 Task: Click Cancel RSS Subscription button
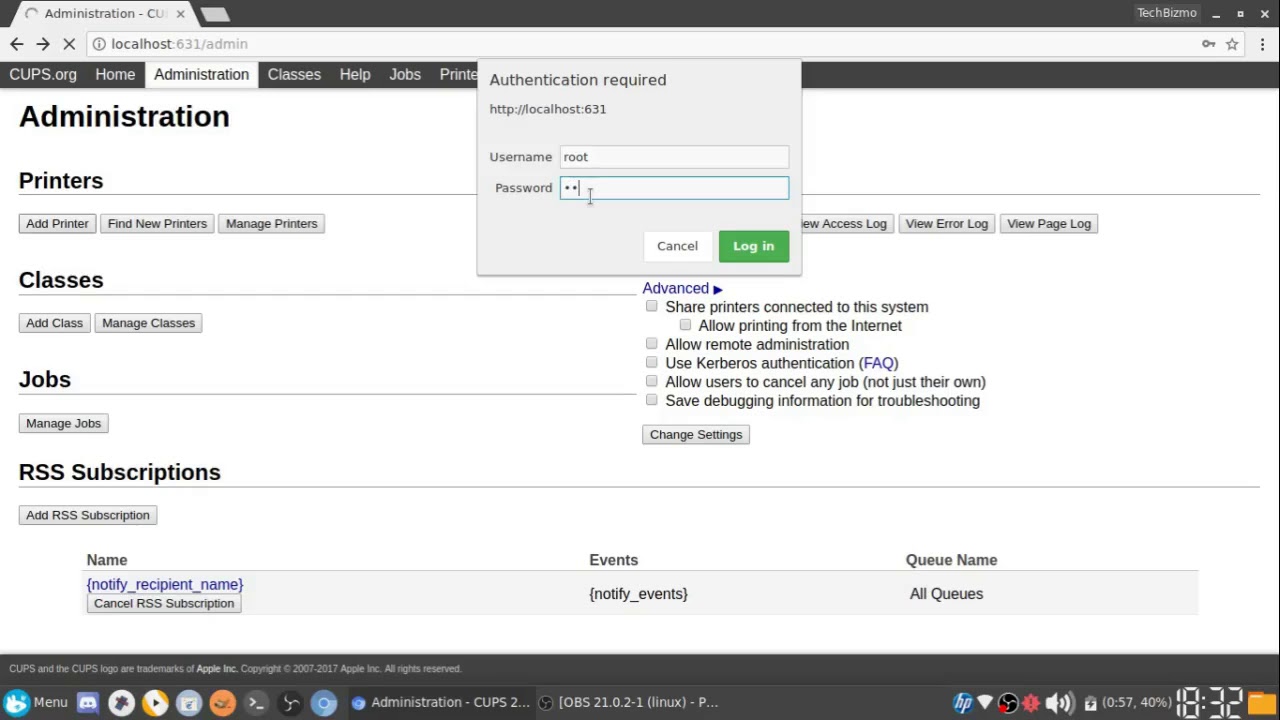click(164, 603)
